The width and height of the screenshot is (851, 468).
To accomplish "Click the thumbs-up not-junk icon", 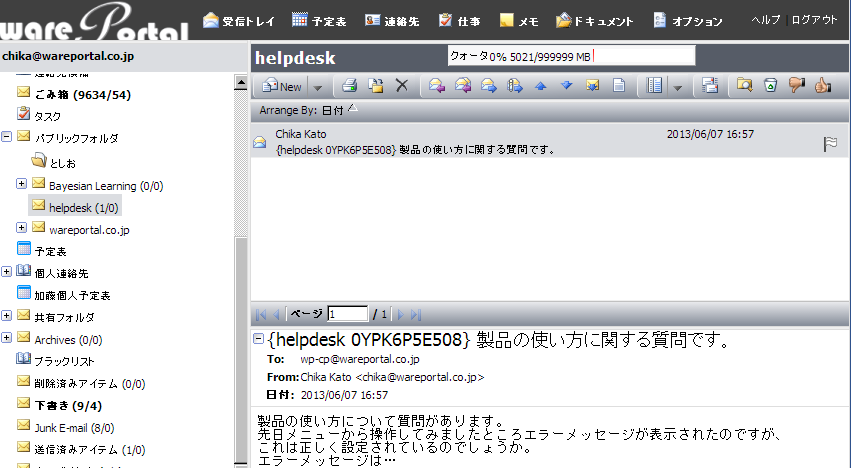I will (x=823, y=85).
